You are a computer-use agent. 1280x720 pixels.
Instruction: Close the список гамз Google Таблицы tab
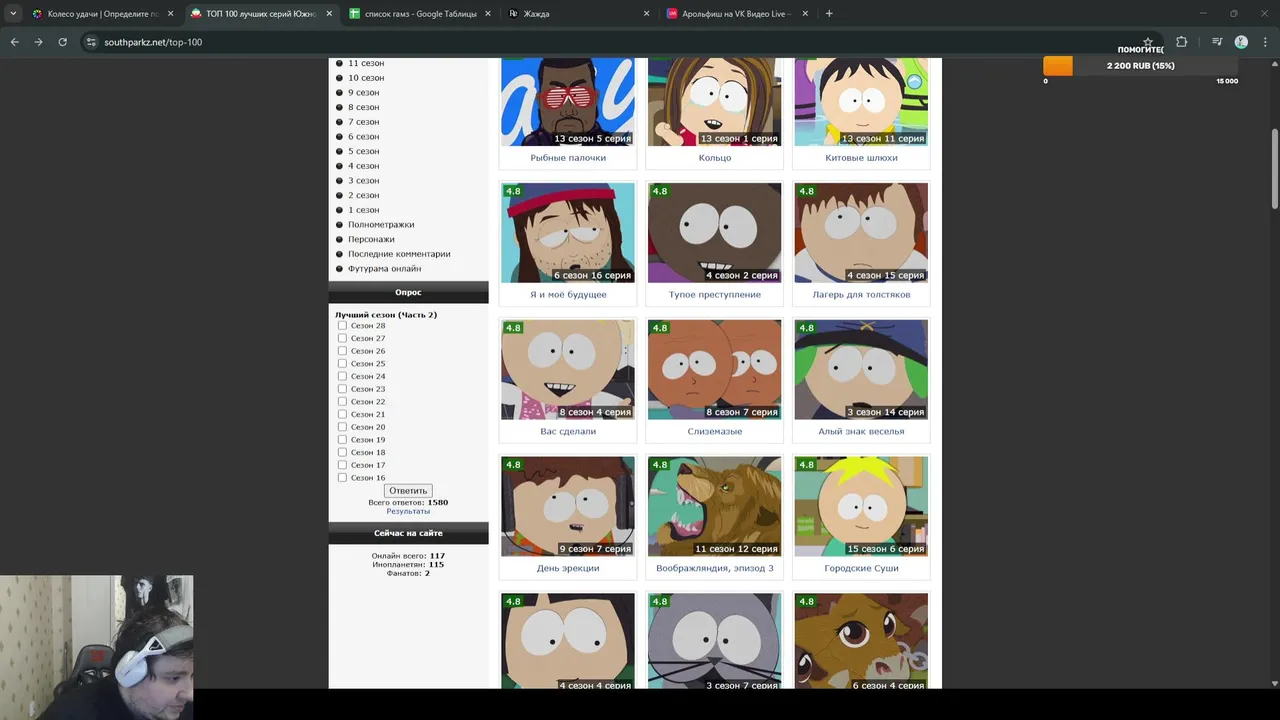click(x=487, y=14)
